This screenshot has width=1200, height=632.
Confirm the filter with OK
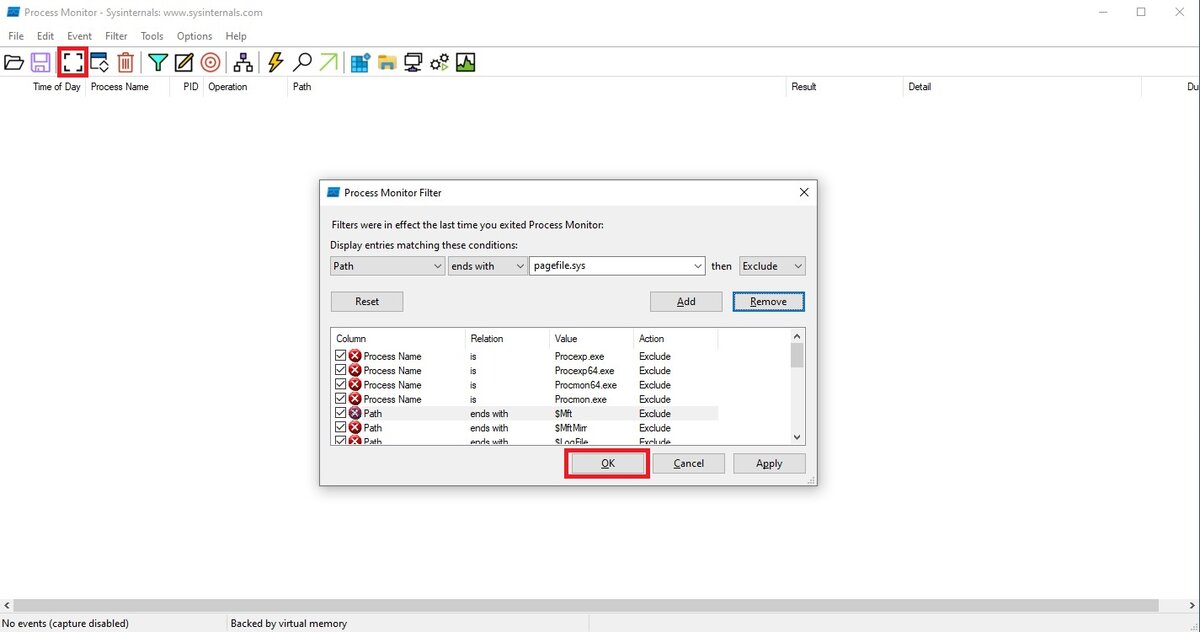(608, 463)
